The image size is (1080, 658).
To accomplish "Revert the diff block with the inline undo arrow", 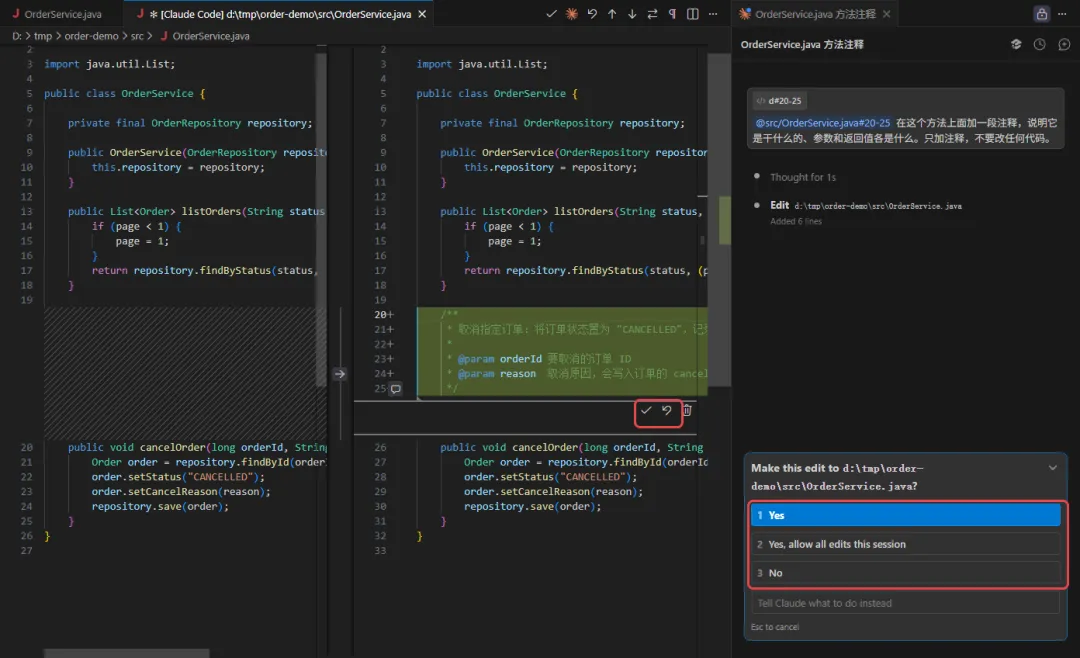I will tap(666, 411).
